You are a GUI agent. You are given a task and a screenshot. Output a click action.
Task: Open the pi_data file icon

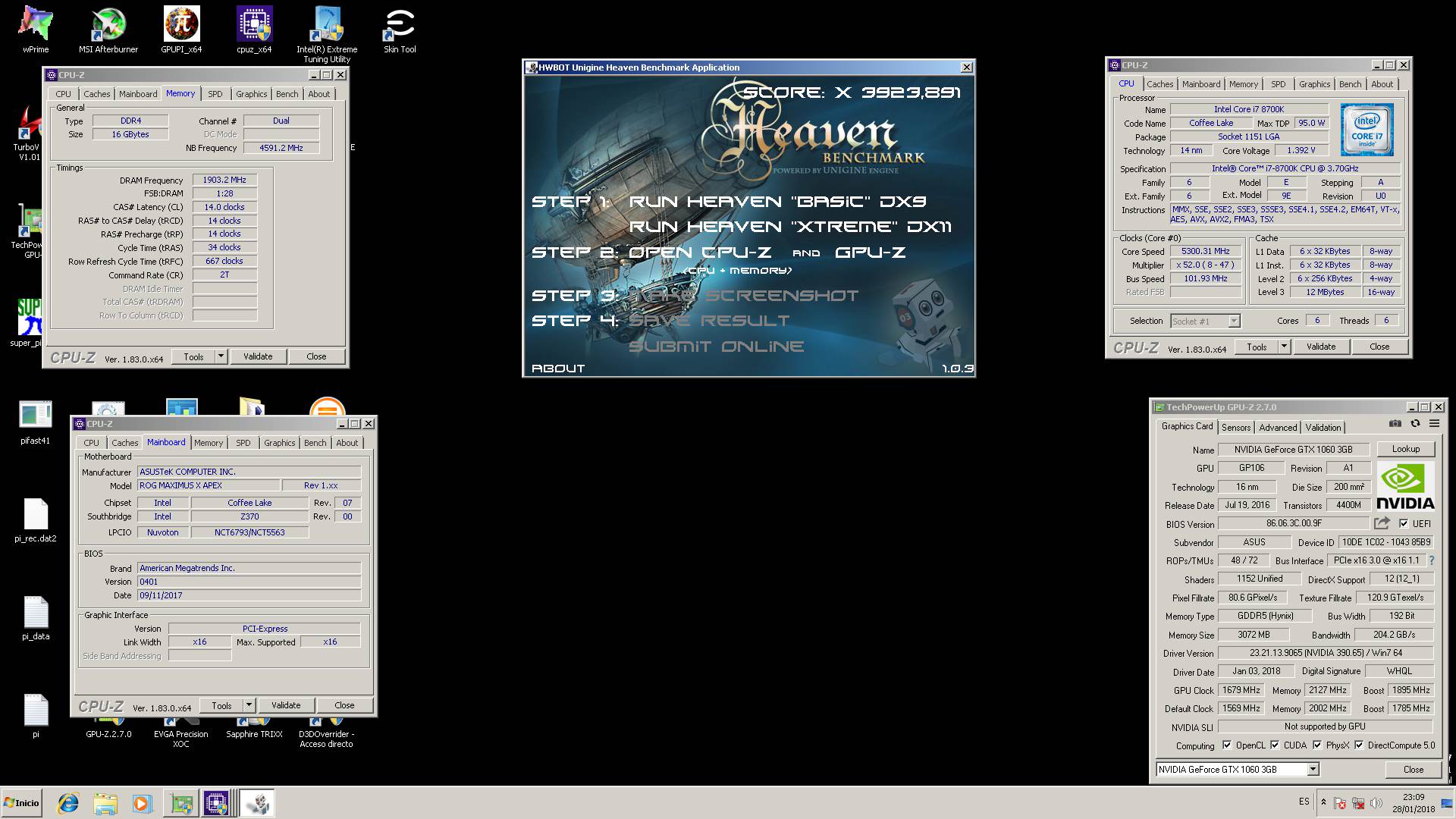point(36,617)
